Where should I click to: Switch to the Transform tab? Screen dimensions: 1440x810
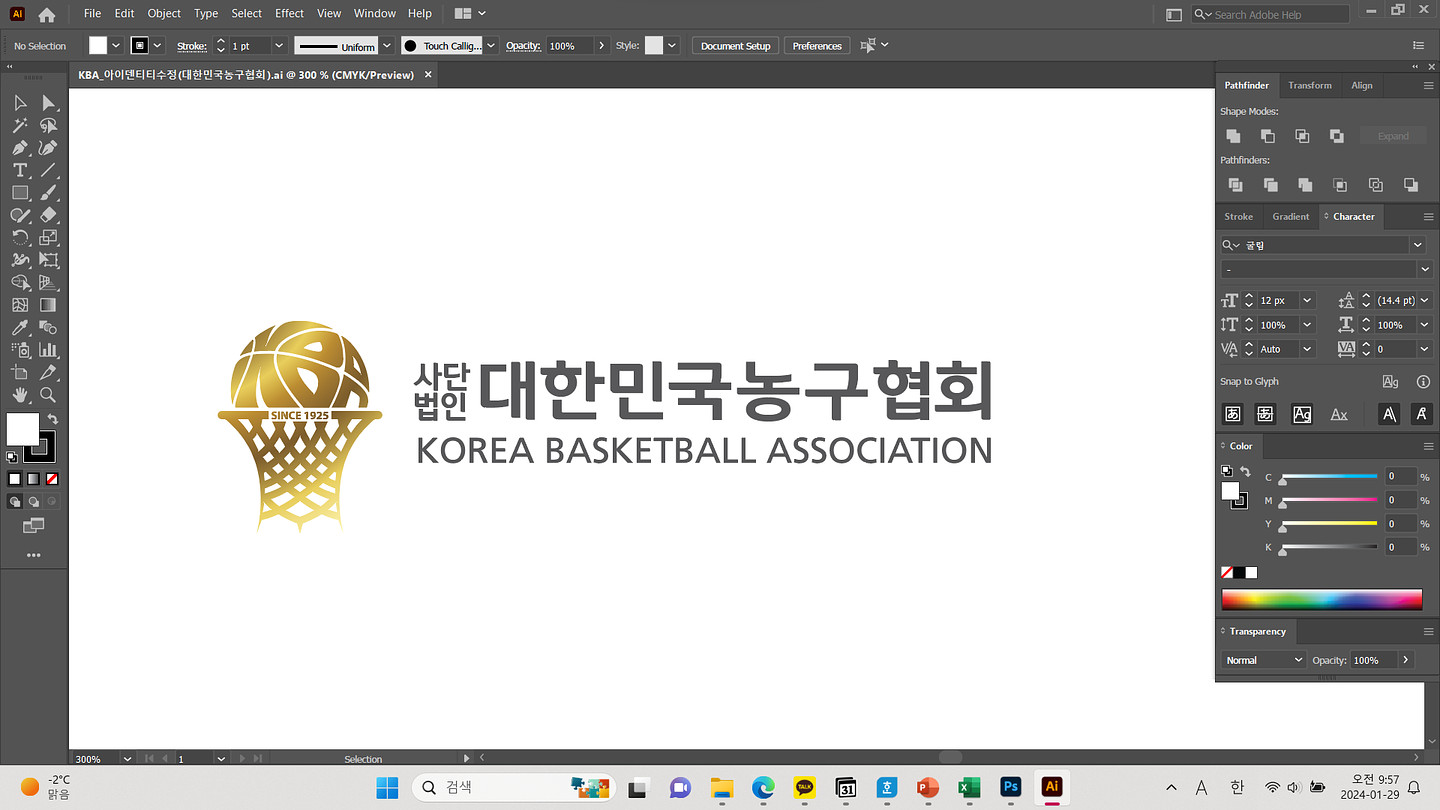pos(1309,85)
